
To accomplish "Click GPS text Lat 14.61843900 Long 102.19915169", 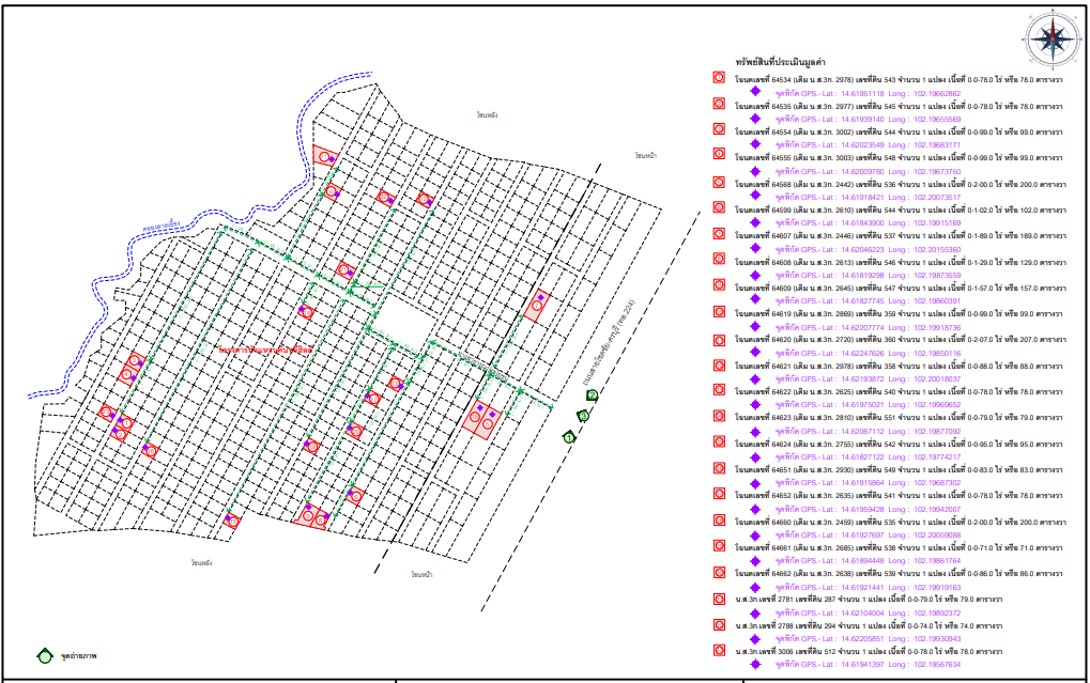I will (868, 223).
